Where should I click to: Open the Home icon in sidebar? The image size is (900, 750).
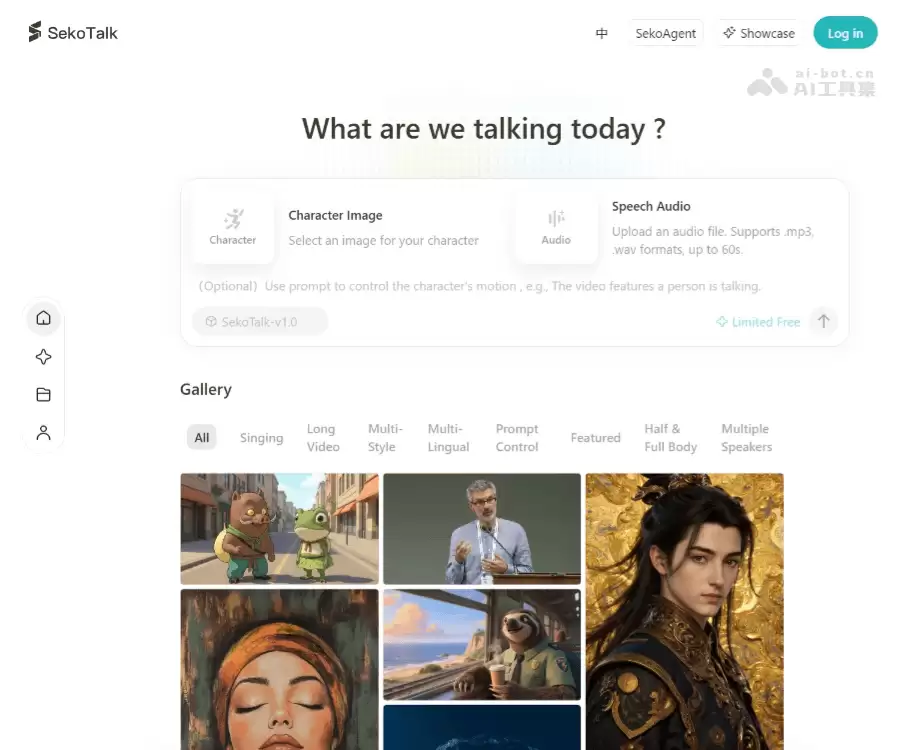pyautogui.click(x=44, y=318)
